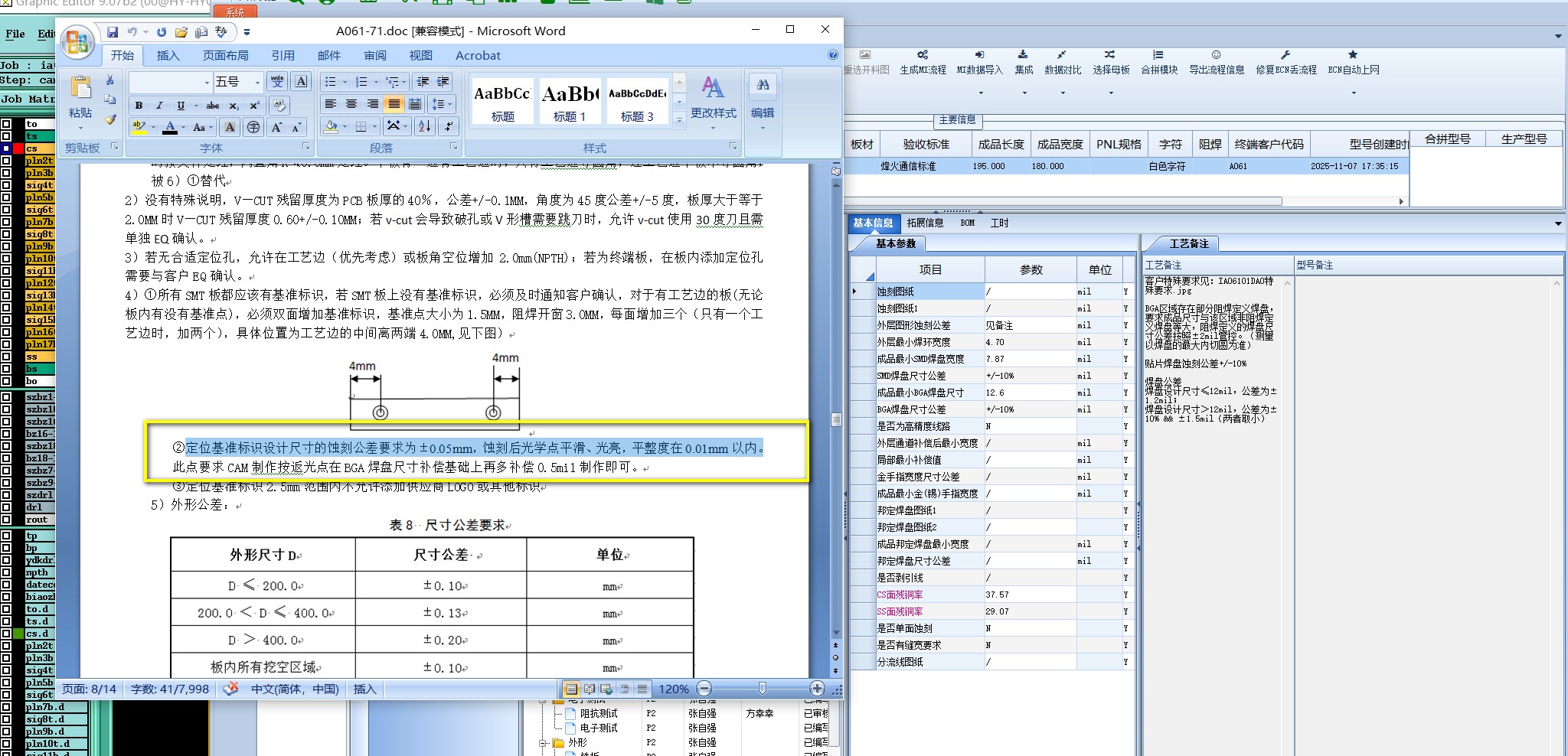Click the 合拼模块 toolbar icon

coord(1159,62)
